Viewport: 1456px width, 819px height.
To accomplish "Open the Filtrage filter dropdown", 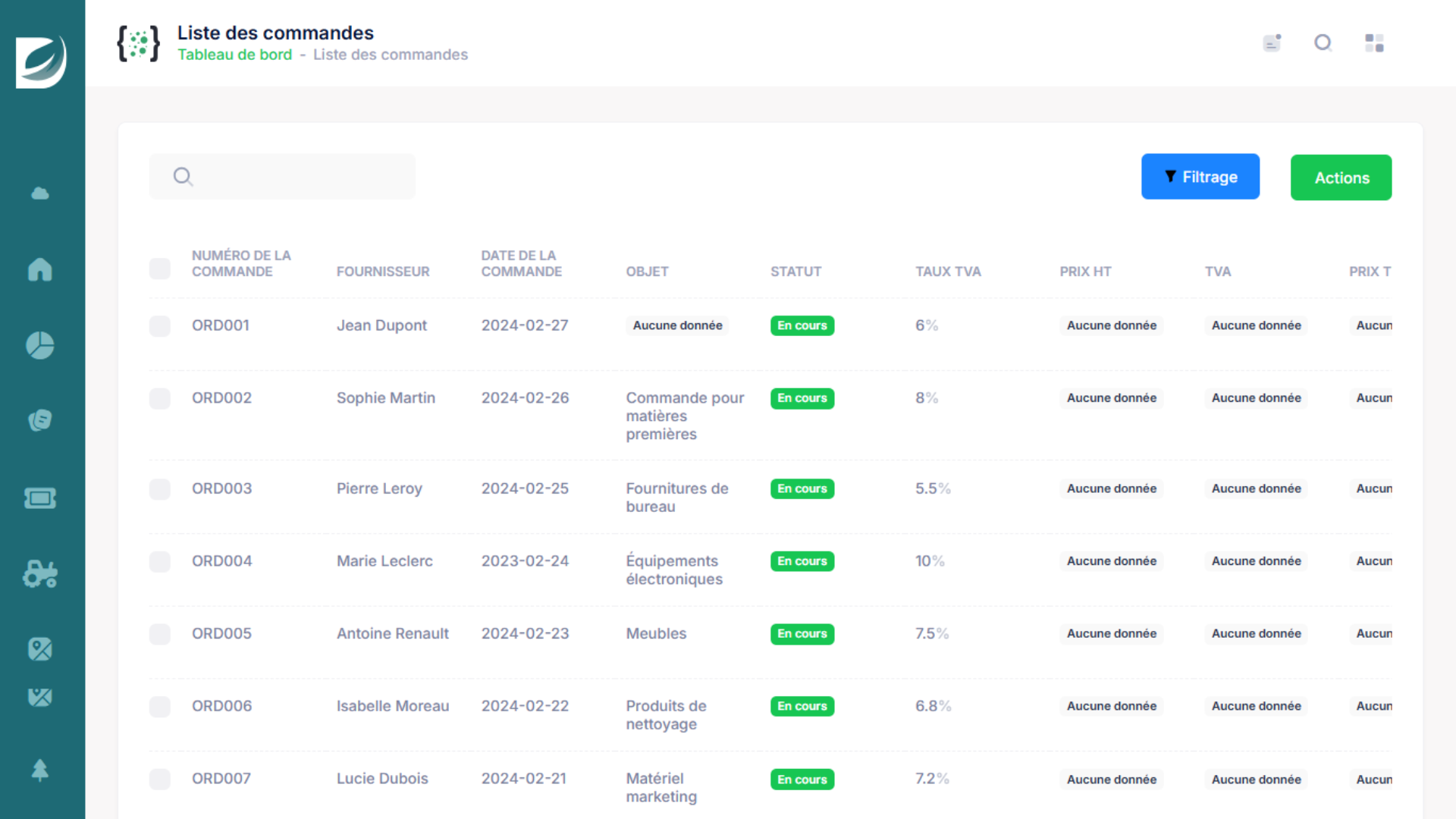I will [1200, 177].
